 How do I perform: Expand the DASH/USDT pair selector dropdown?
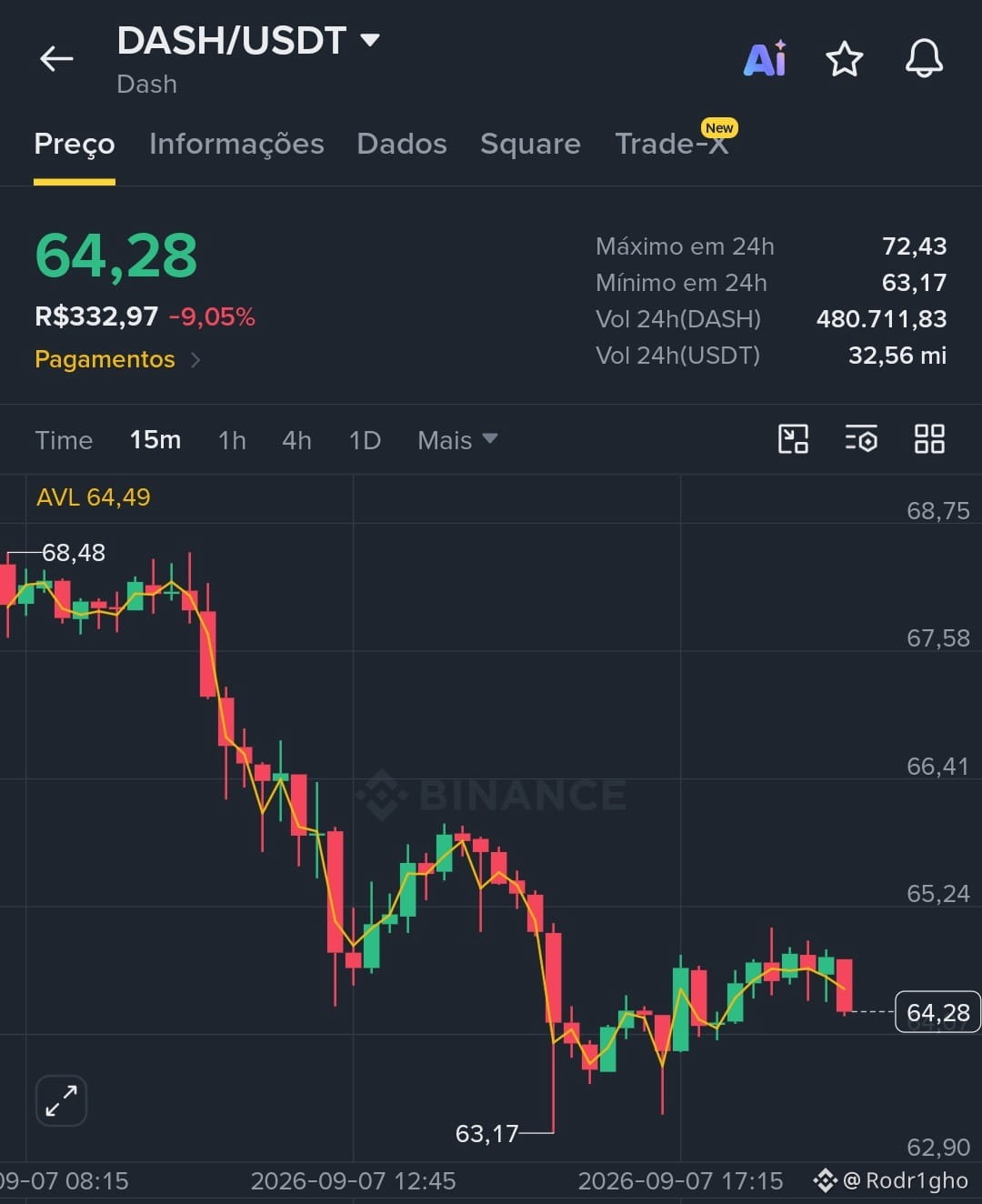click(369, 40)
